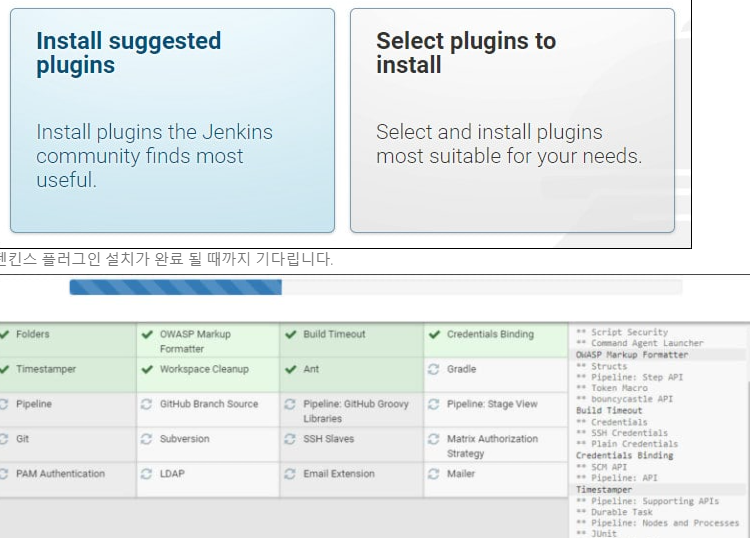Click Pipeline: Step API in the install log
750x538 pixels.
pyautogui.click(x=637, y=377)
